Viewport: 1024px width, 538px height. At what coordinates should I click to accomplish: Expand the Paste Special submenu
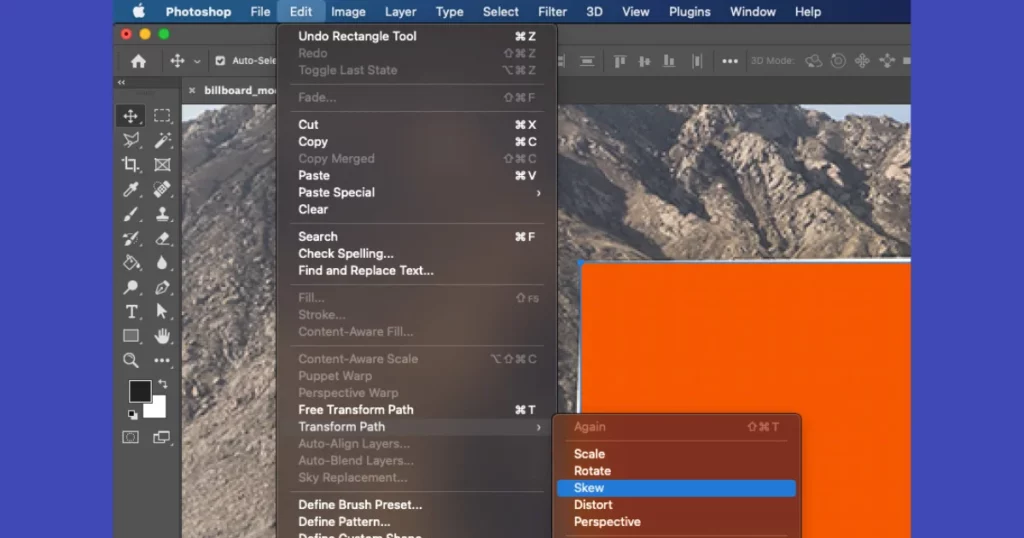pyautogui.click(x=417, y=193)
